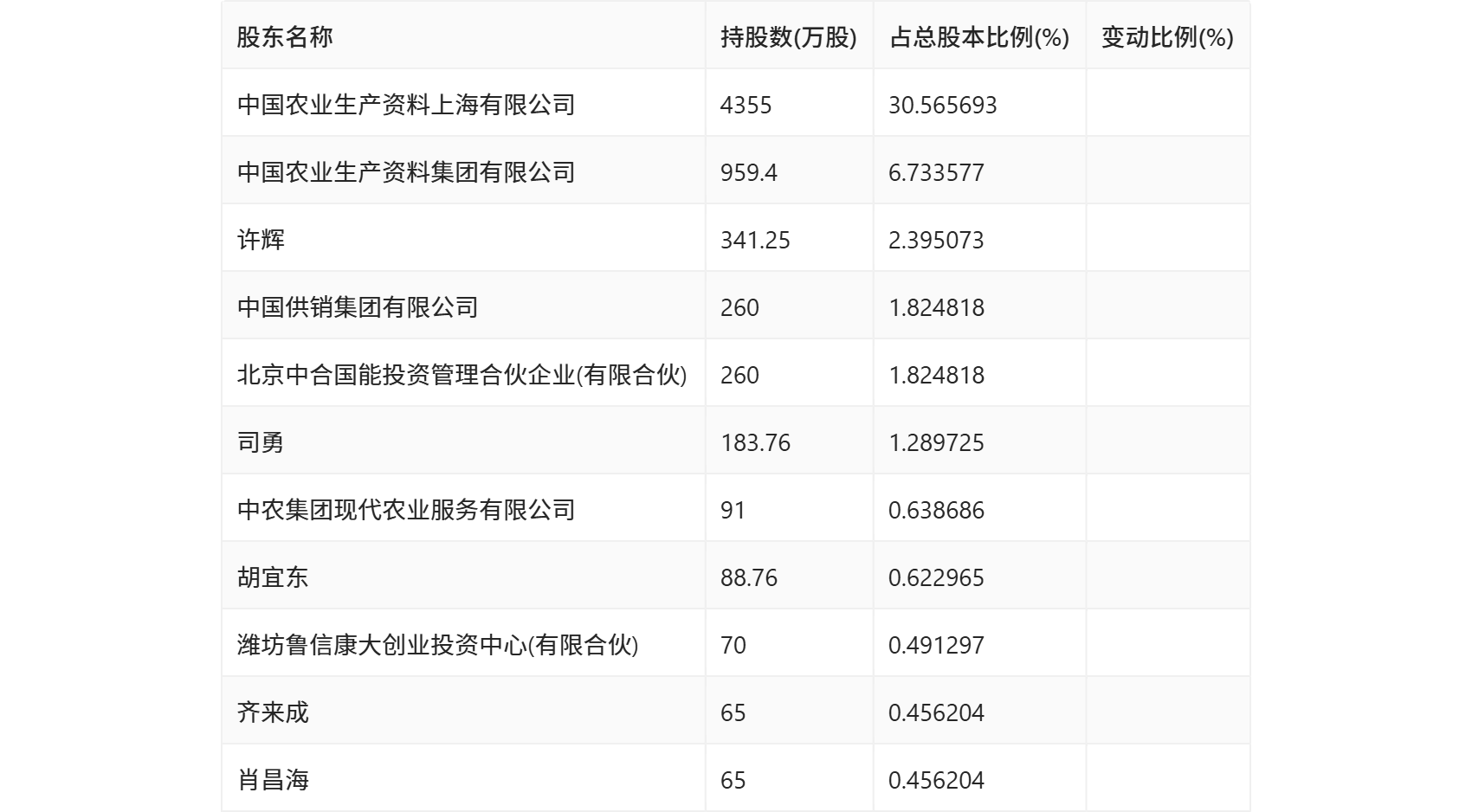Click shares value 341.25
Screen dimensions: 1472x812
click(755, 240)
